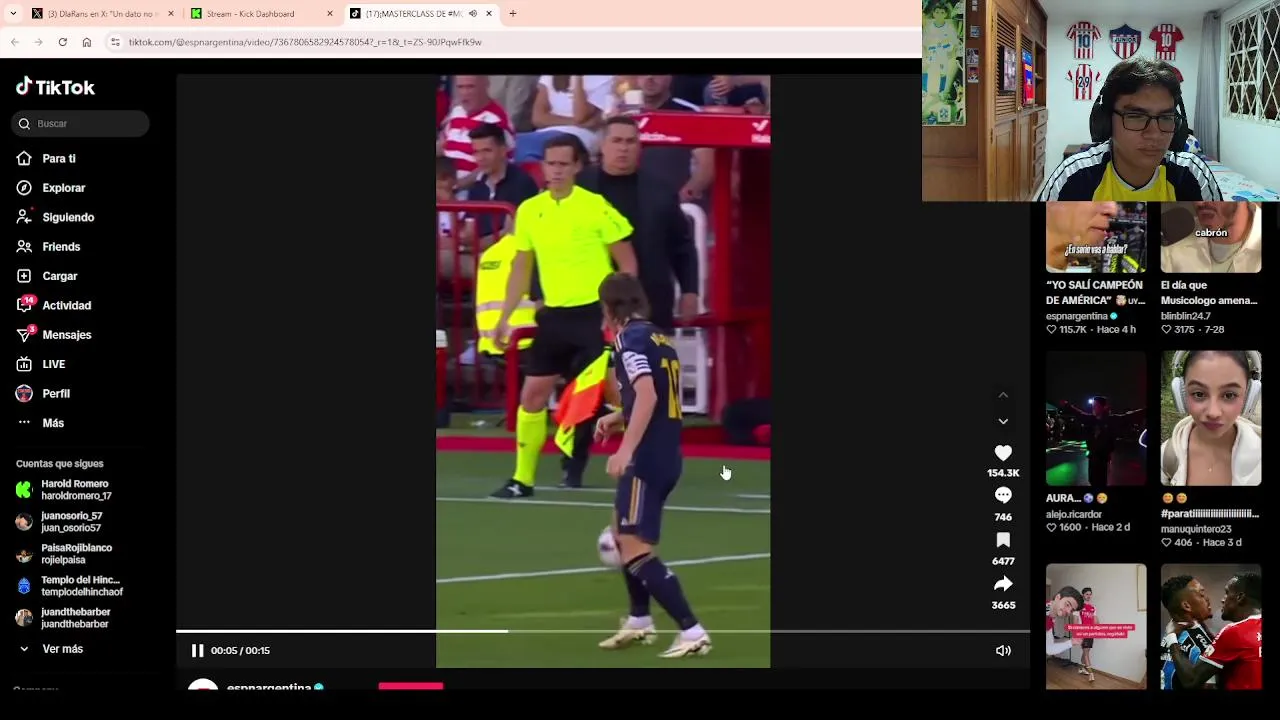View site information icon in address bar
This screenshot has width=1280, height=720.
115,42
